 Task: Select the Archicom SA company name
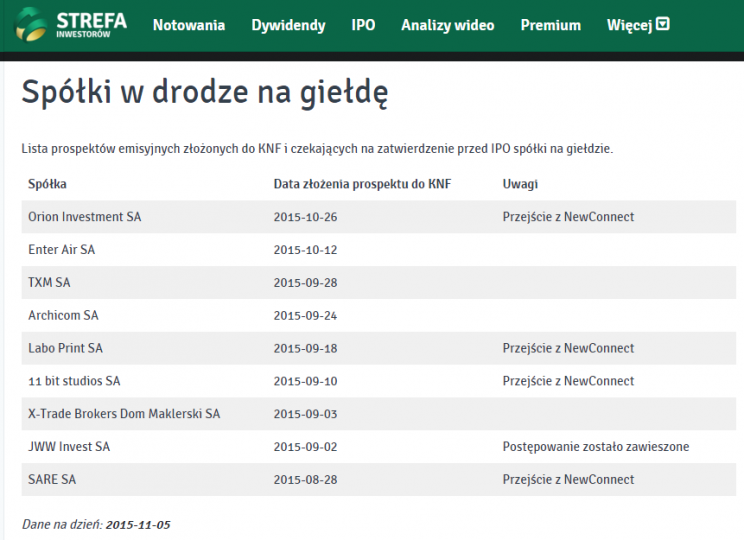click(63, 315)
